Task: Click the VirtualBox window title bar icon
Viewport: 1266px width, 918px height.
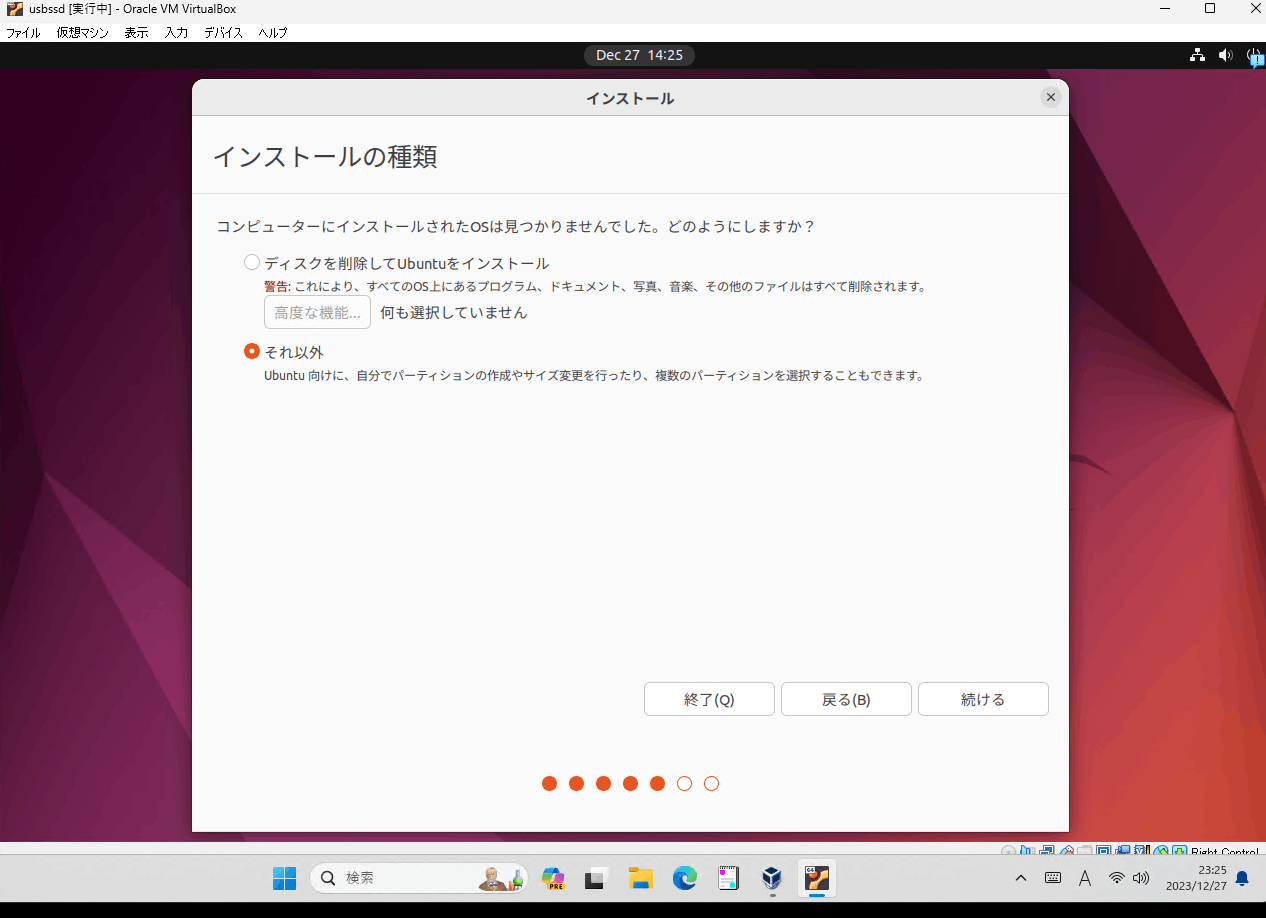Action: 14,9
